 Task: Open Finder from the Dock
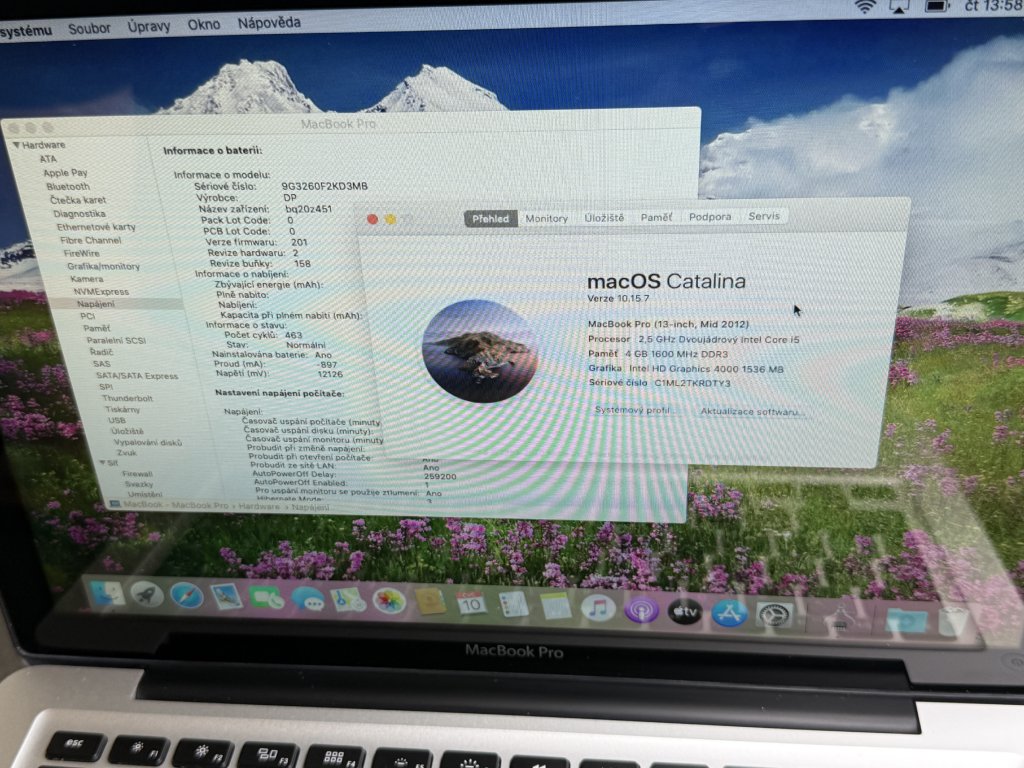point(108,594)
